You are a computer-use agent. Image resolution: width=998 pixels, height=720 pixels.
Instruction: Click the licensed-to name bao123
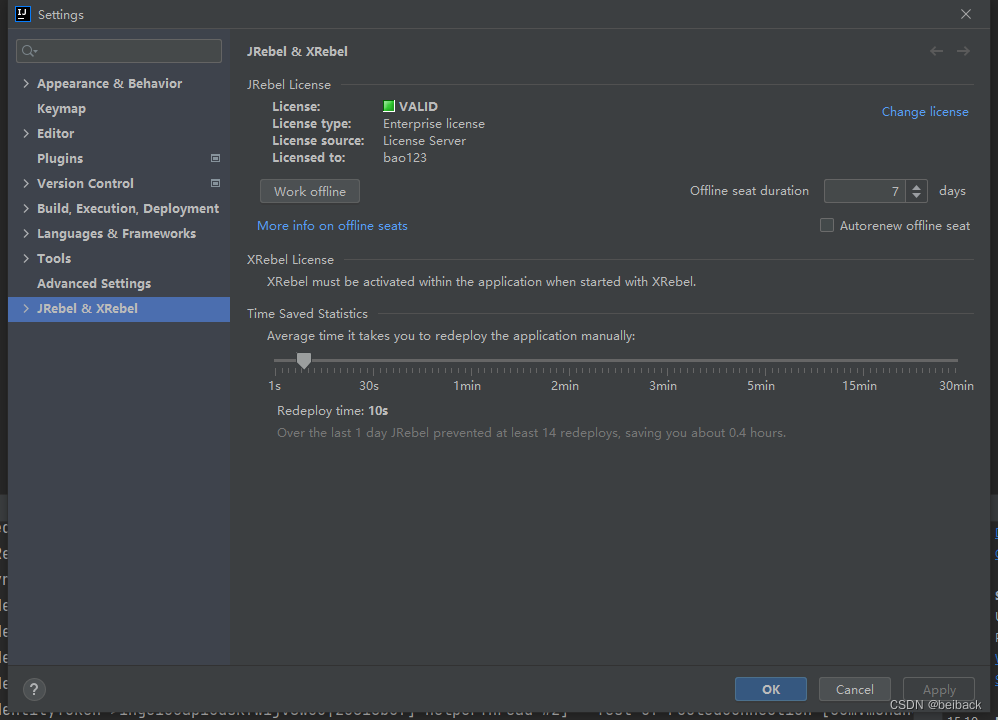405,157
